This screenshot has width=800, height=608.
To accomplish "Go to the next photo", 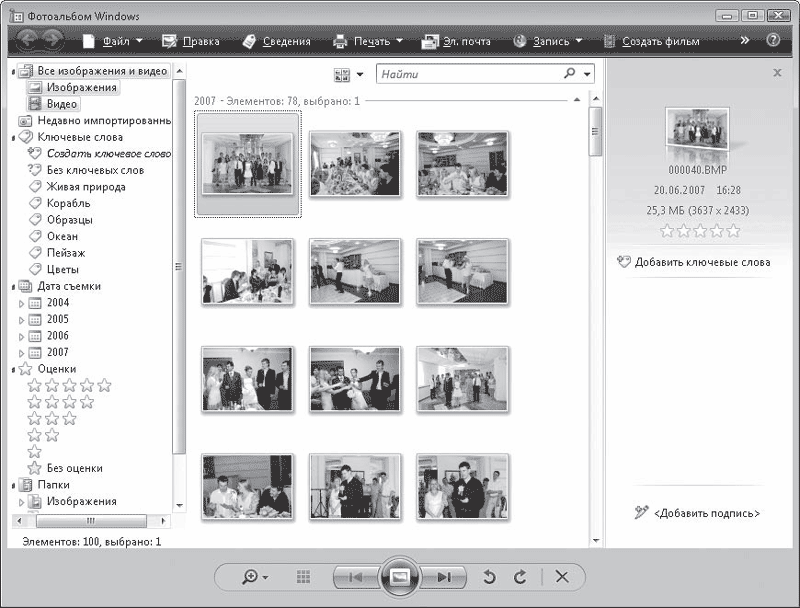I will click(446, 577).
